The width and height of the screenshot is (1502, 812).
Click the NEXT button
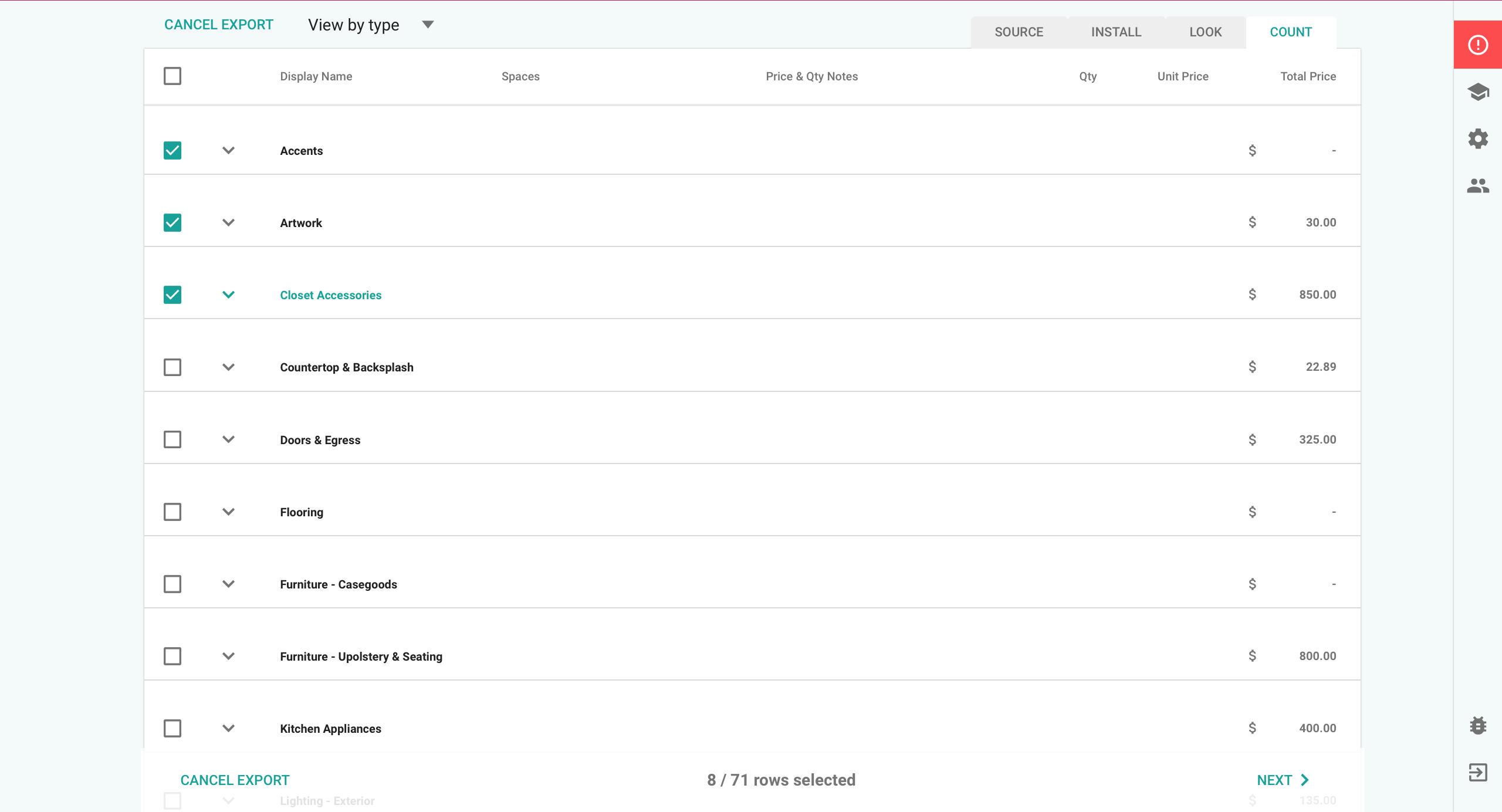(x=1274, y=780)
